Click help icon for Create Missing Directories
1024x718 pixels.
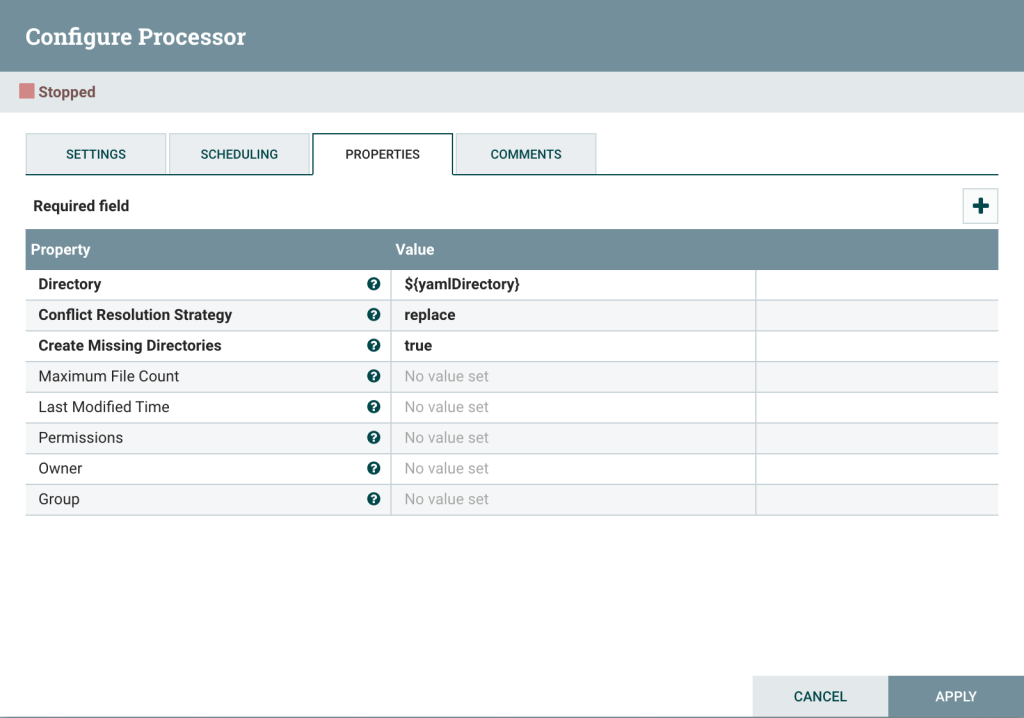pos(374,346)
